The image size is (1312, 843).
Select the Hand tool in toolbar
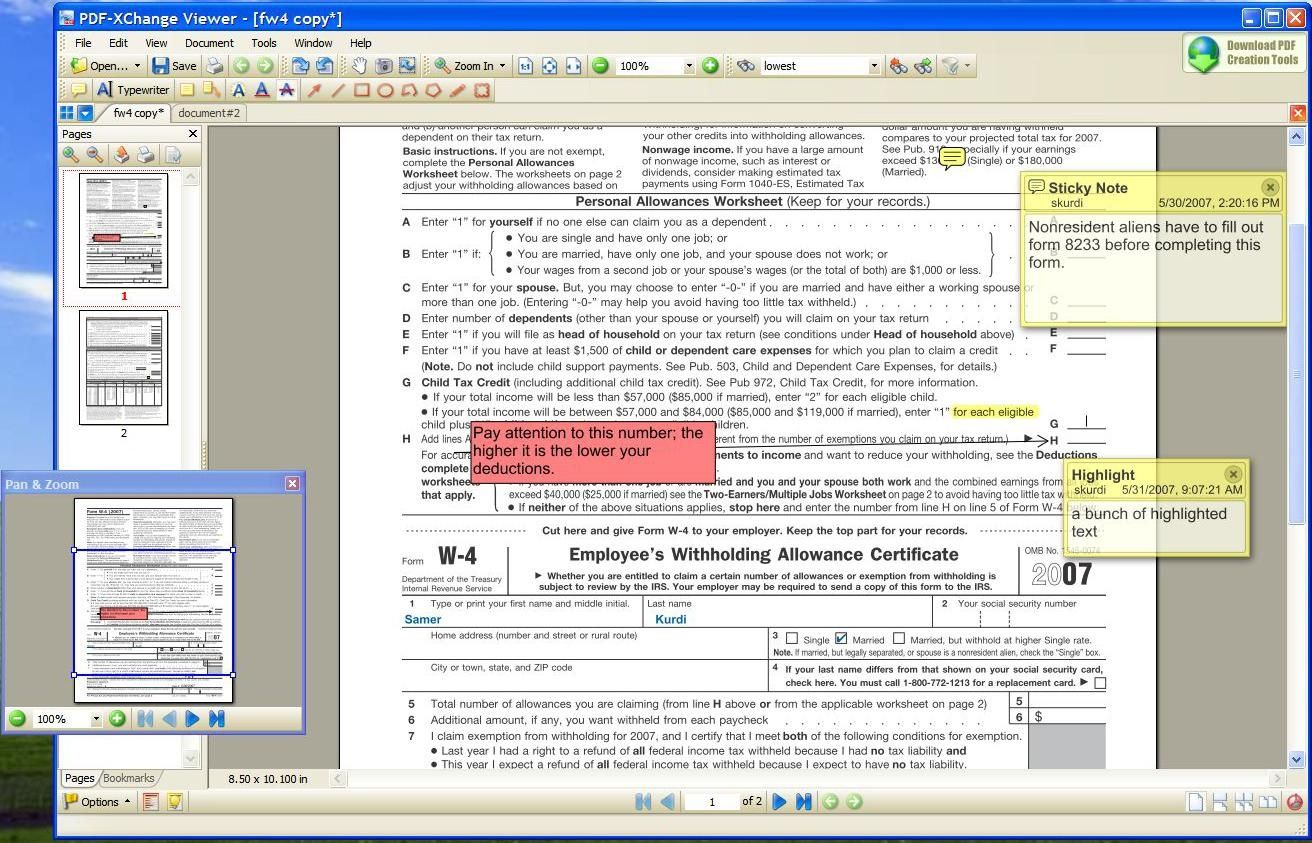360,66
